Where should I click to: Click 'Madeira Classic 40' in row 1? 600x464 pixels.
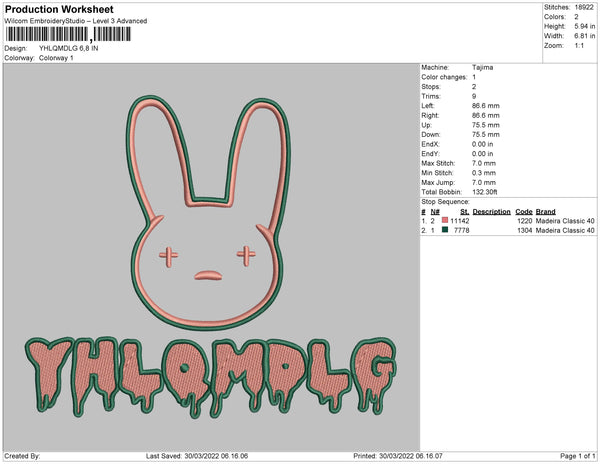pyautogui.click(x=565, y=221)
